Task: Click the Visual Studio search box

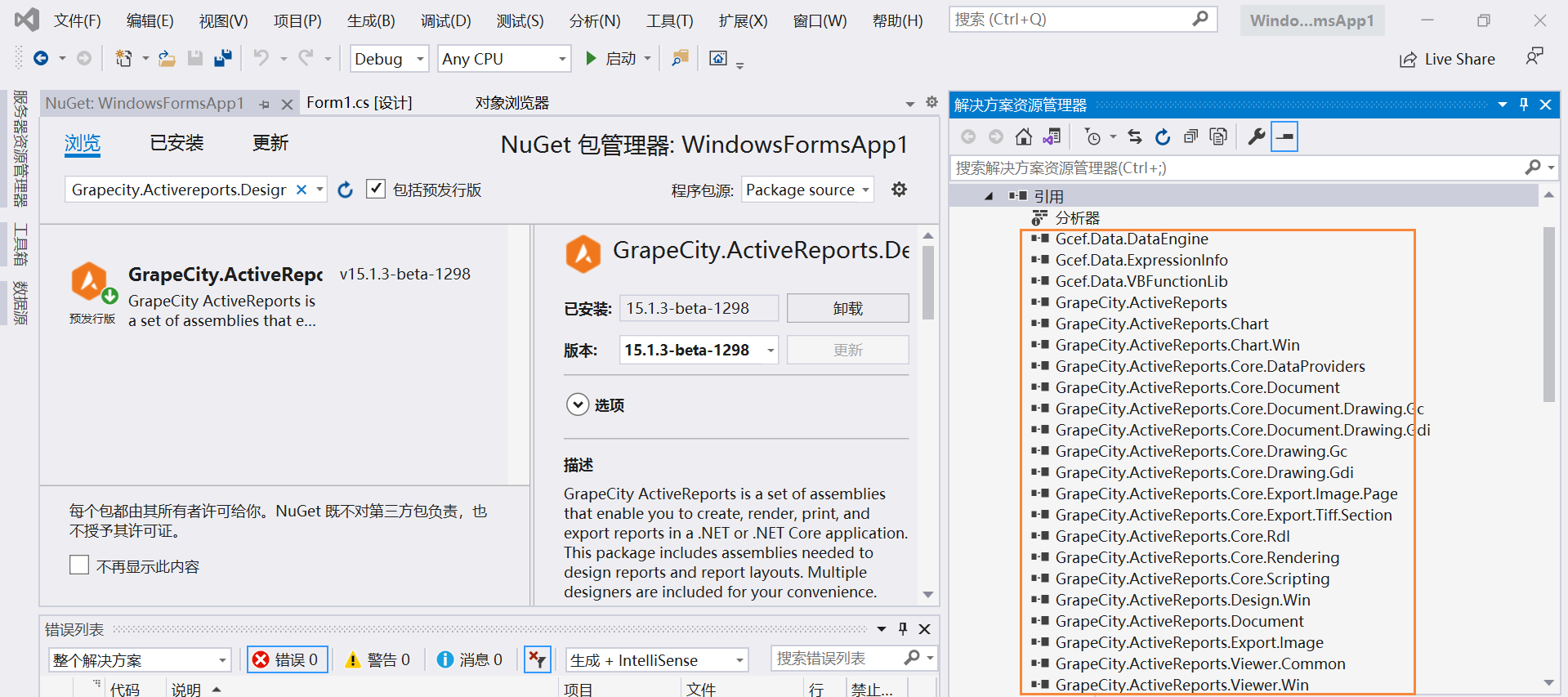Action: click(x=1083, y=20)
